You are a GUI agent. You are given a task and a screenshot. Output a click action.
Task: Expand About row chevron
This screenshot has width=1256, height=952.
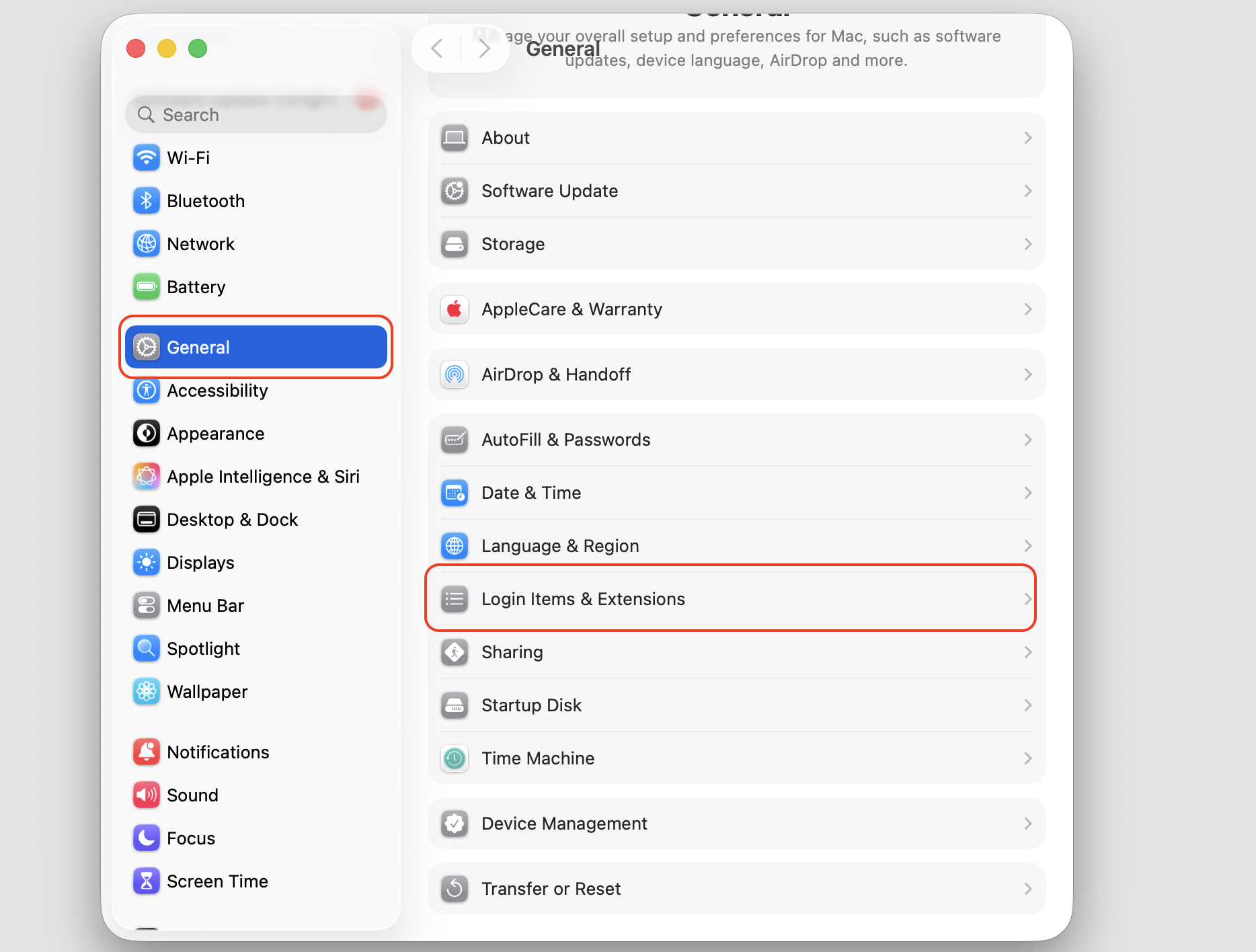(1027, 138)
